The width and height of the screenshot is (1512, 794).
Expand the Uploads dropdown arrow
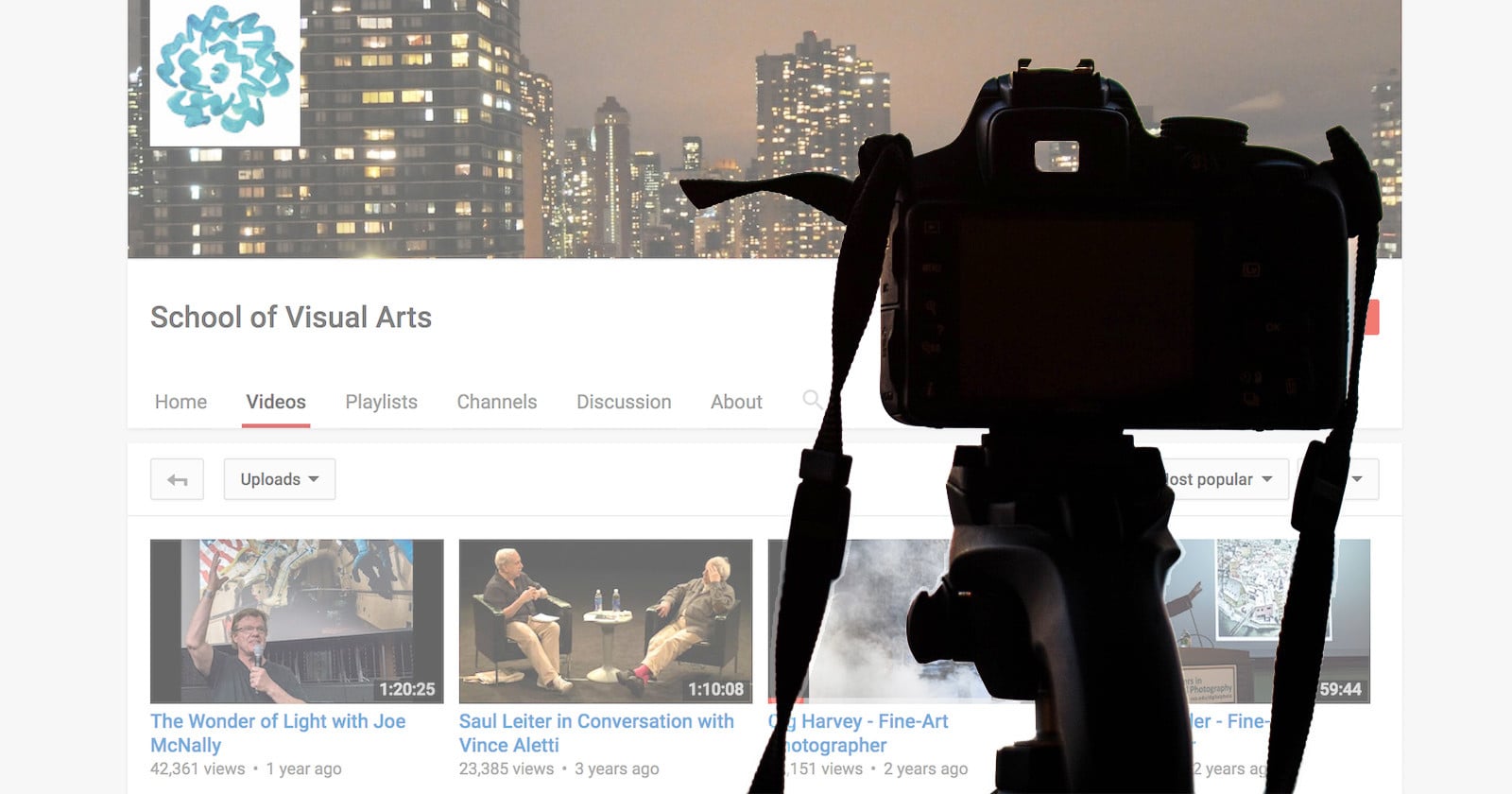[x=314, y=479]
